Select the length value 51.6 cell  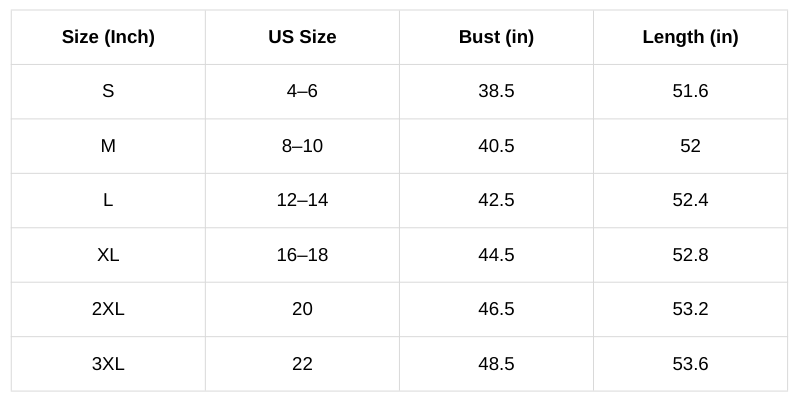click(x=690, y=91)
